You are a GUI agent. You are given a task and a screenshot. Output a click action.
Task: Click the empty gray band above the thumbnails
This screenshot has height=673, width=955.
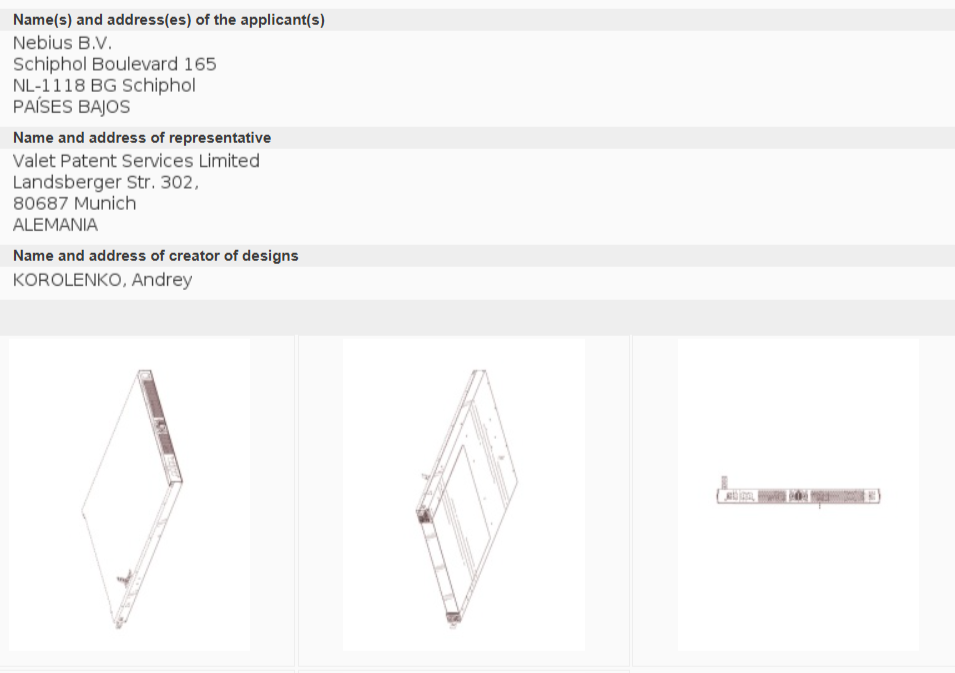coord(477,317)
